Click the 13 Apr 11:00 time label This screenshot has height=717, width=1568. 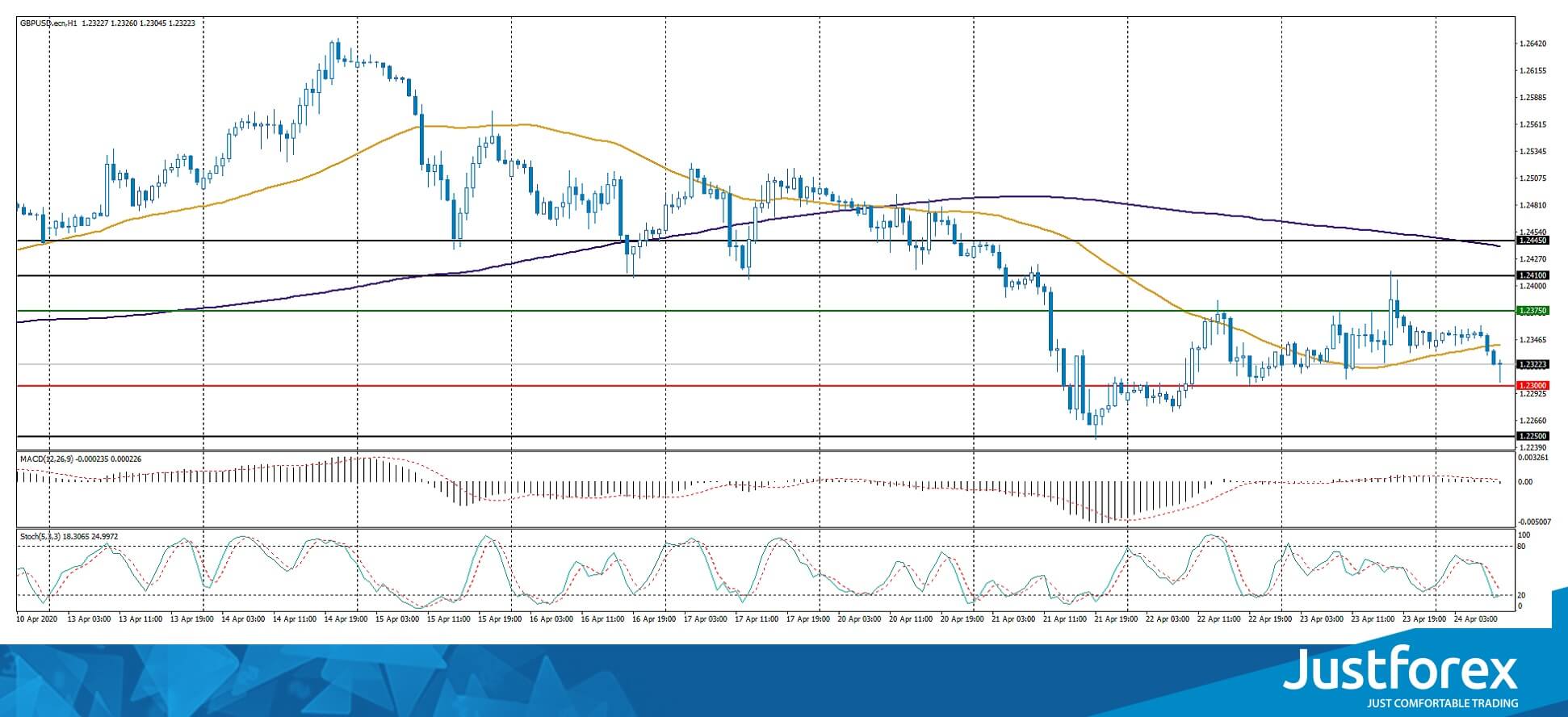pyautogui.click(x=140, y=618)
